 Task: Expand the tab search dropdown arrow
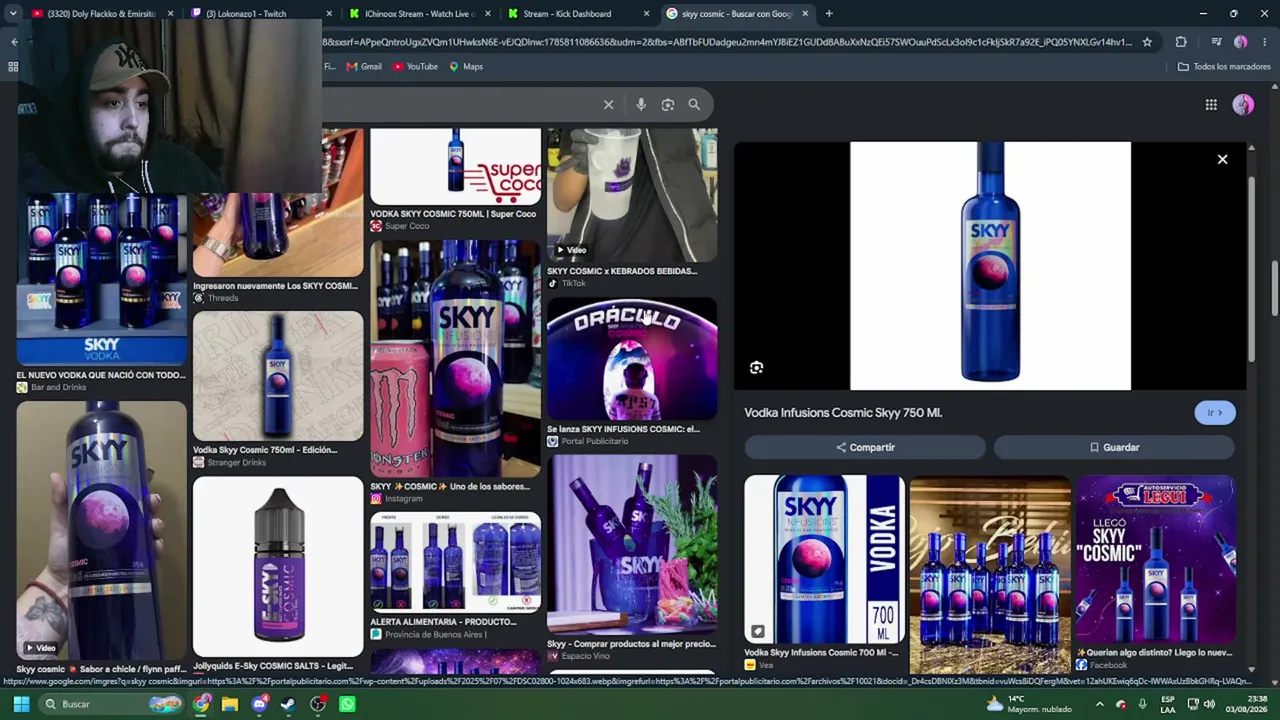pos(13,14)
